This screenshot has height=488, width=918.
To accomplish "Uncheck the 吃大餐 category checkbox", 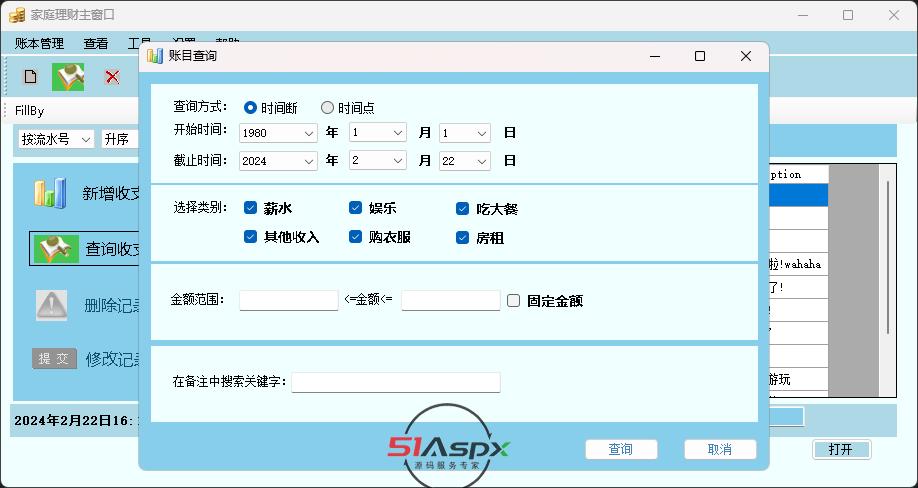I will coord(463,209).
